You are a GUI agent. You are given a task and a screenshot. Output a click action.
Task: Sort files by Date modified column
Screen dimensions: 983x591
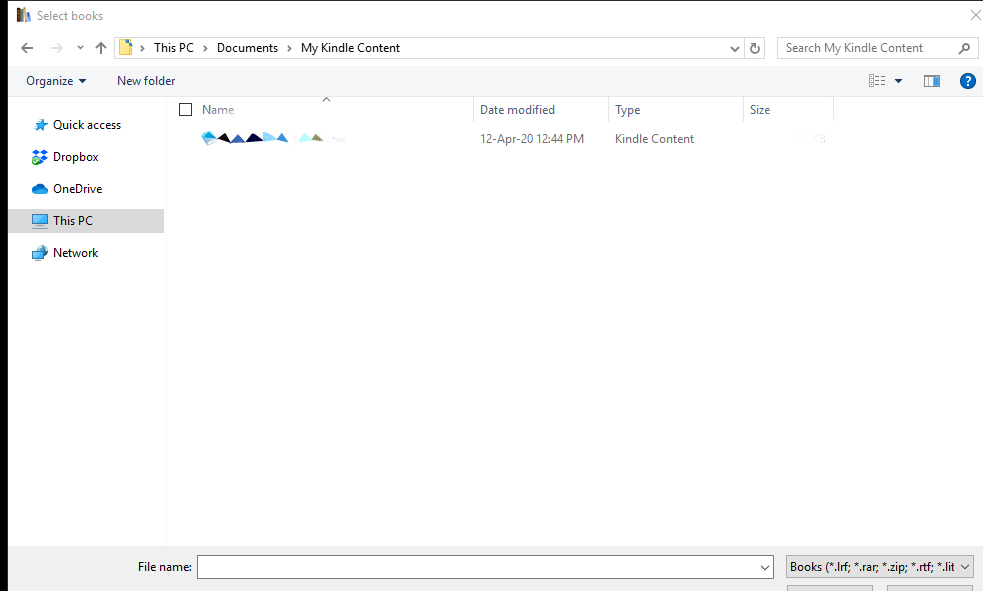(517, 110)
